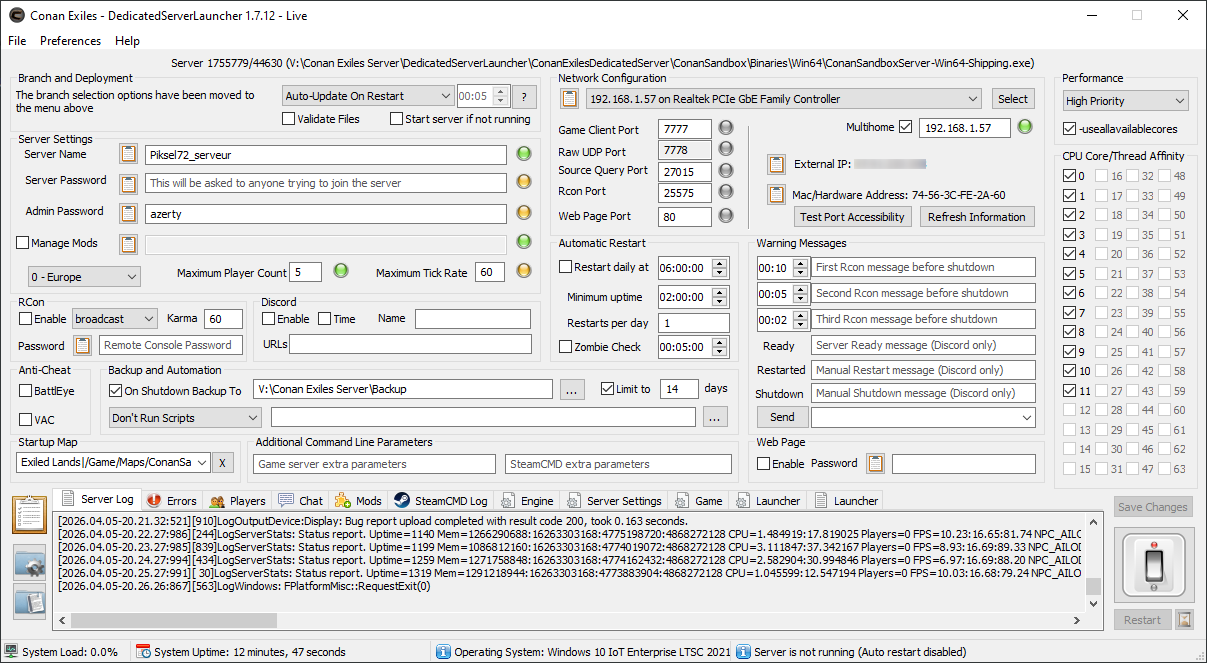This screenshot has height=663, width=1207.
Task: Click the server power switch button
Action: click(x=1153, y=567)
